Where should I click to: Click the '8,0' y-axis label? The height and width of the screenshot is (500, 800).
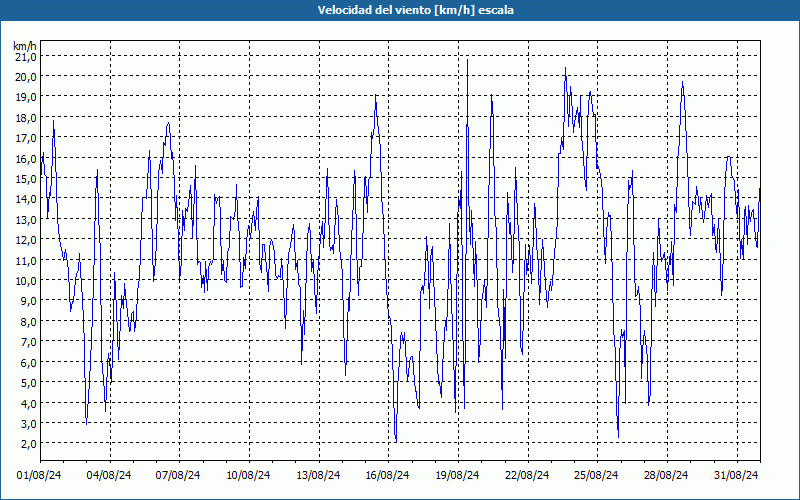(29, 322)
